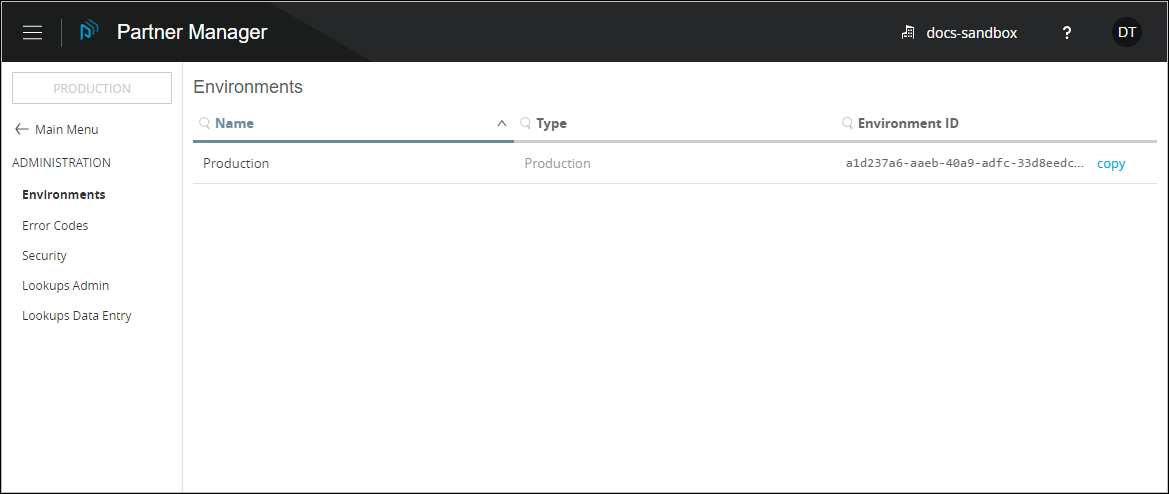Image resolution: width=1169 pixels, height=494 pixels.
Task: Go to the Security admin page
Action: click(44, 256)
